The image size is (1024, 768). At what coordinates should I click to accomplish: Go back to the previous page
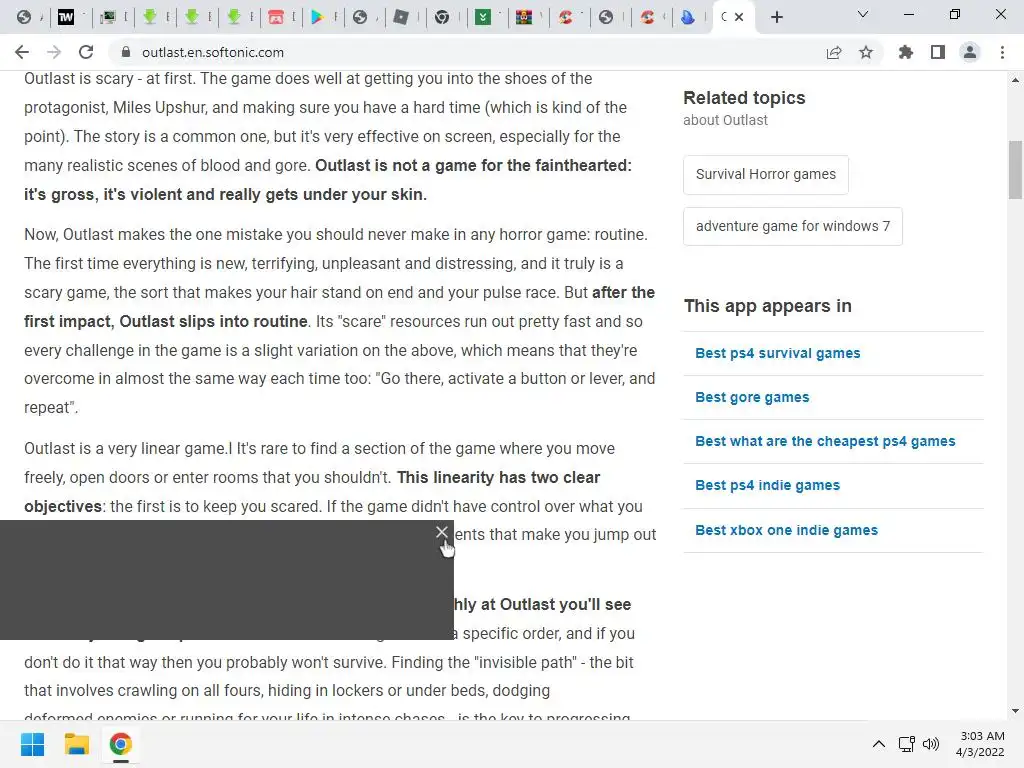[22, 52]
